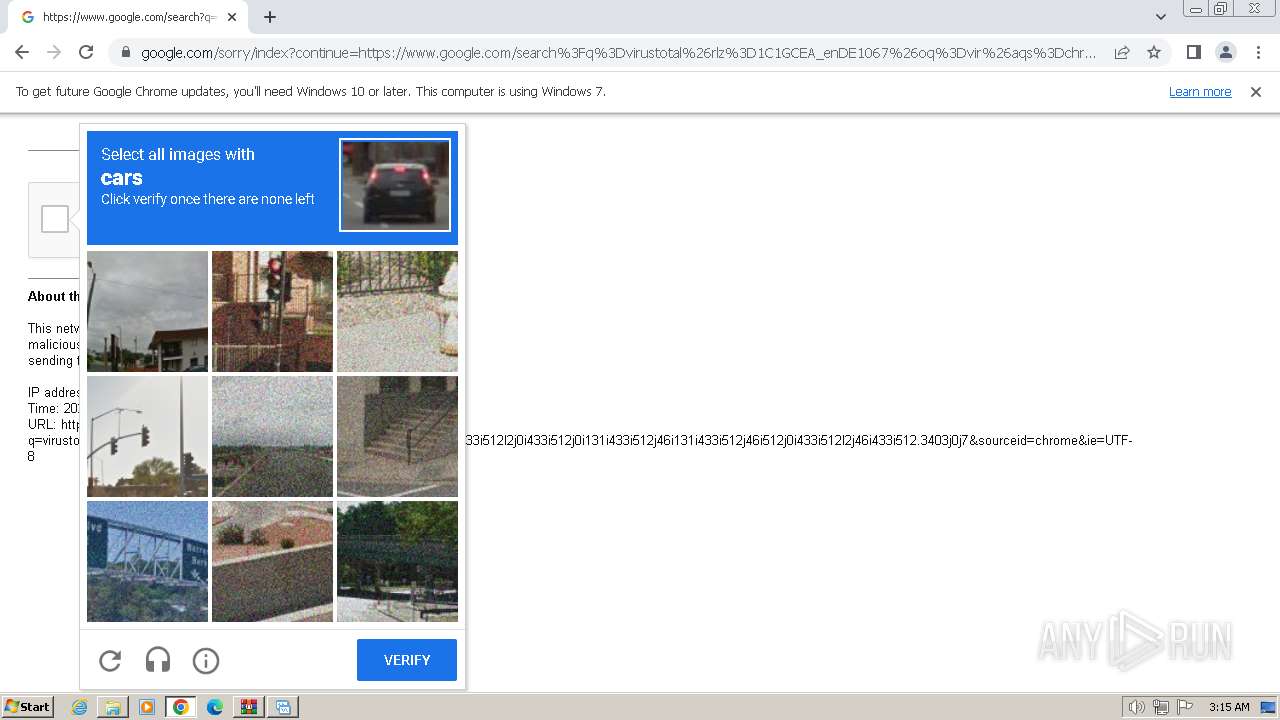Open File Explorer from the taskbar
This screenshot has height=720, width=1280.
point(113,707)
